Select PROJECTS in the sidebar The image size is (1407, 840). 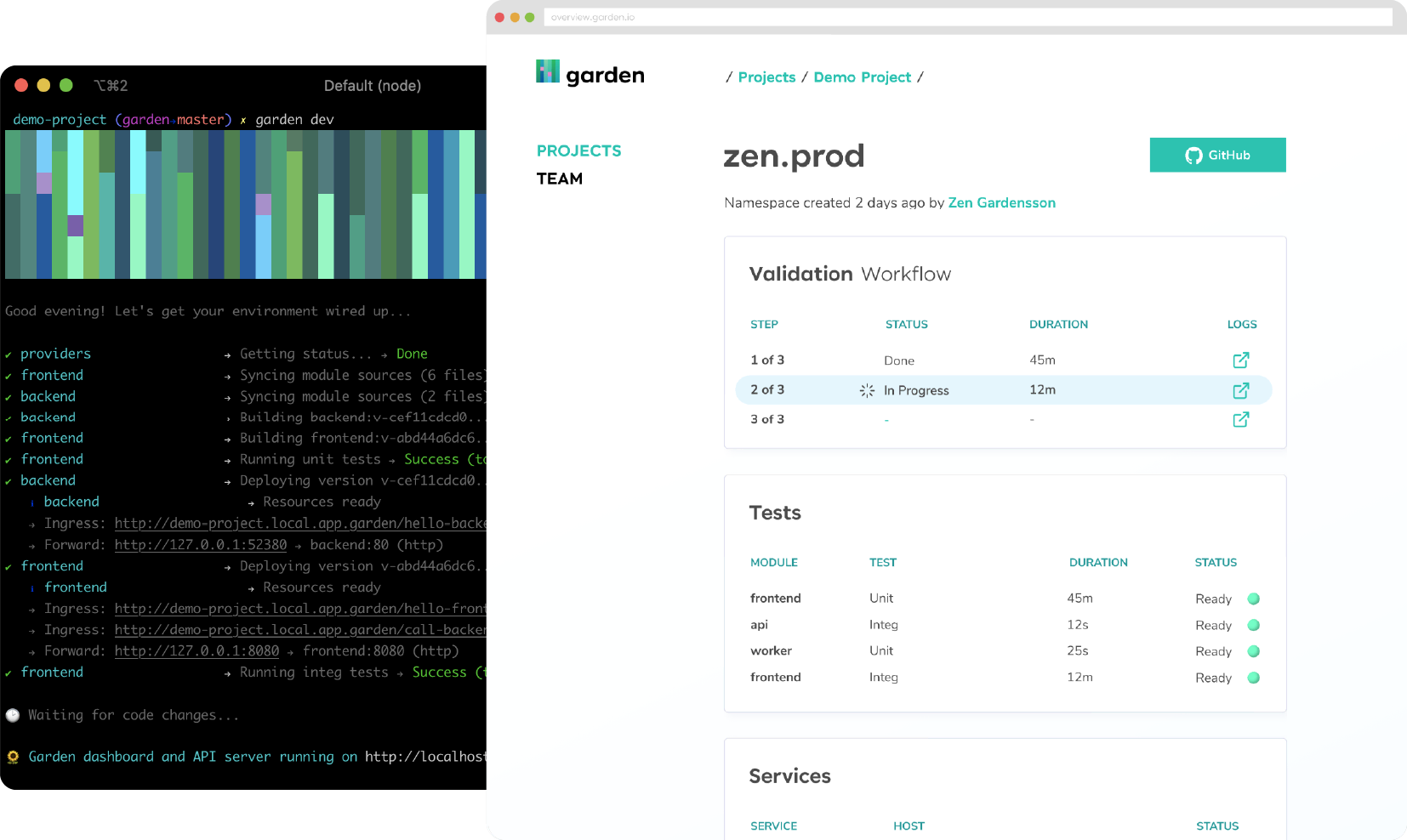pos(578,150)
